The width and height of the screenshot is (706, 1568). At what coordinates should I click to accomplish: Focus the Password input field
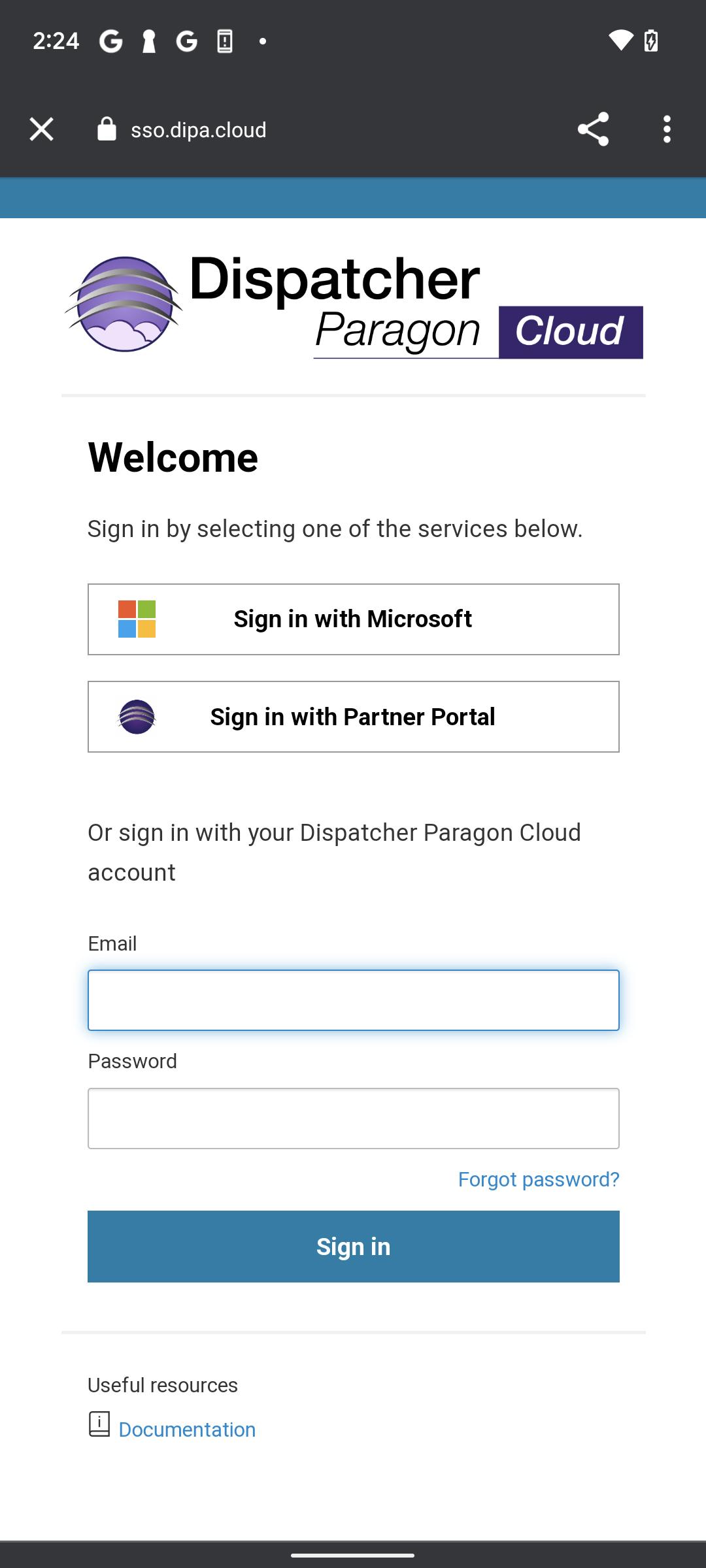(x=354, y=1119)
